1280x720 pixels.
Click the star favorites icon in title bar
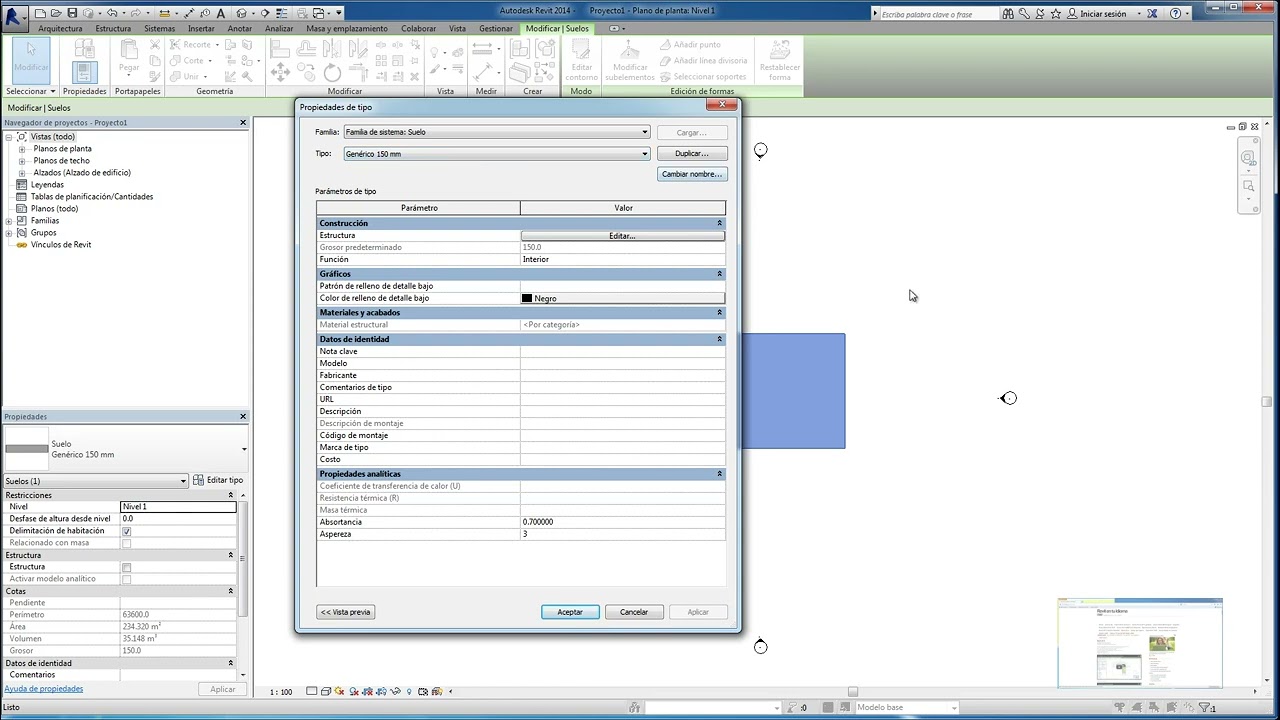(1056, 14)
